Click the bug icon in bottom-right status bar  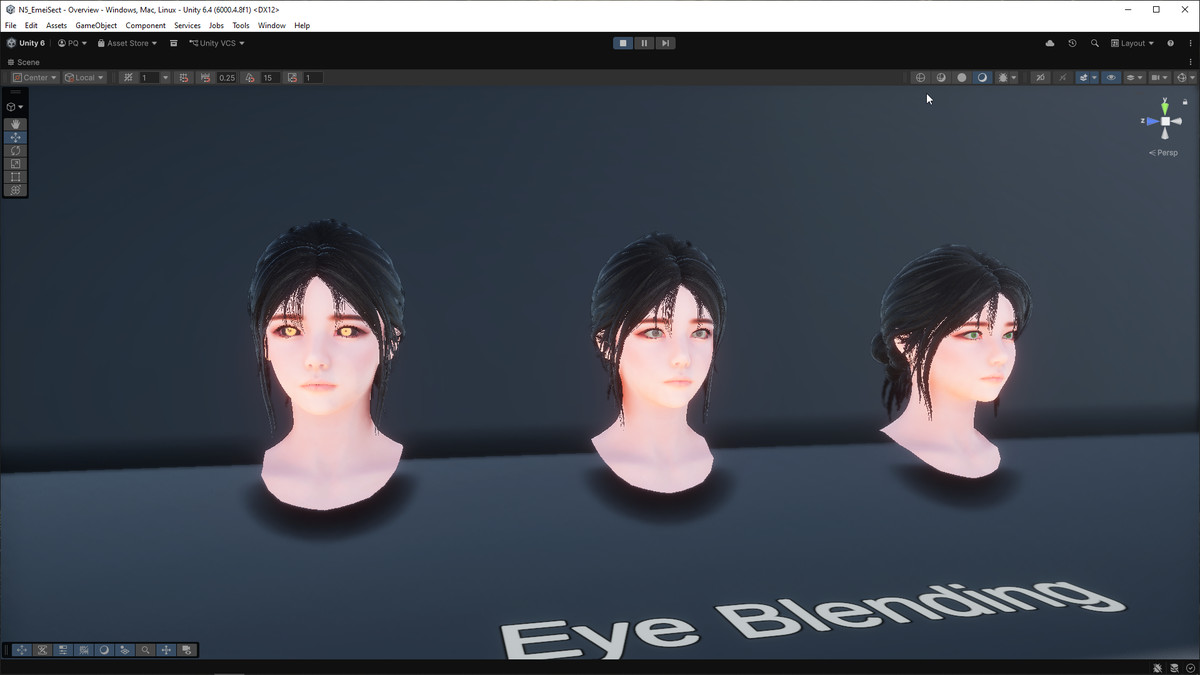pos(1158,668)
